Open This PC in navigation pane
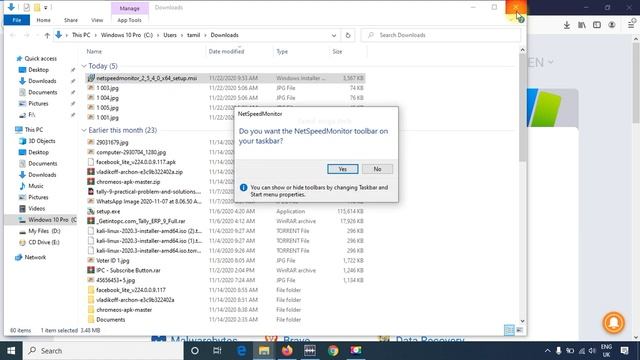The image size is (640, 360). coord(33,130)
